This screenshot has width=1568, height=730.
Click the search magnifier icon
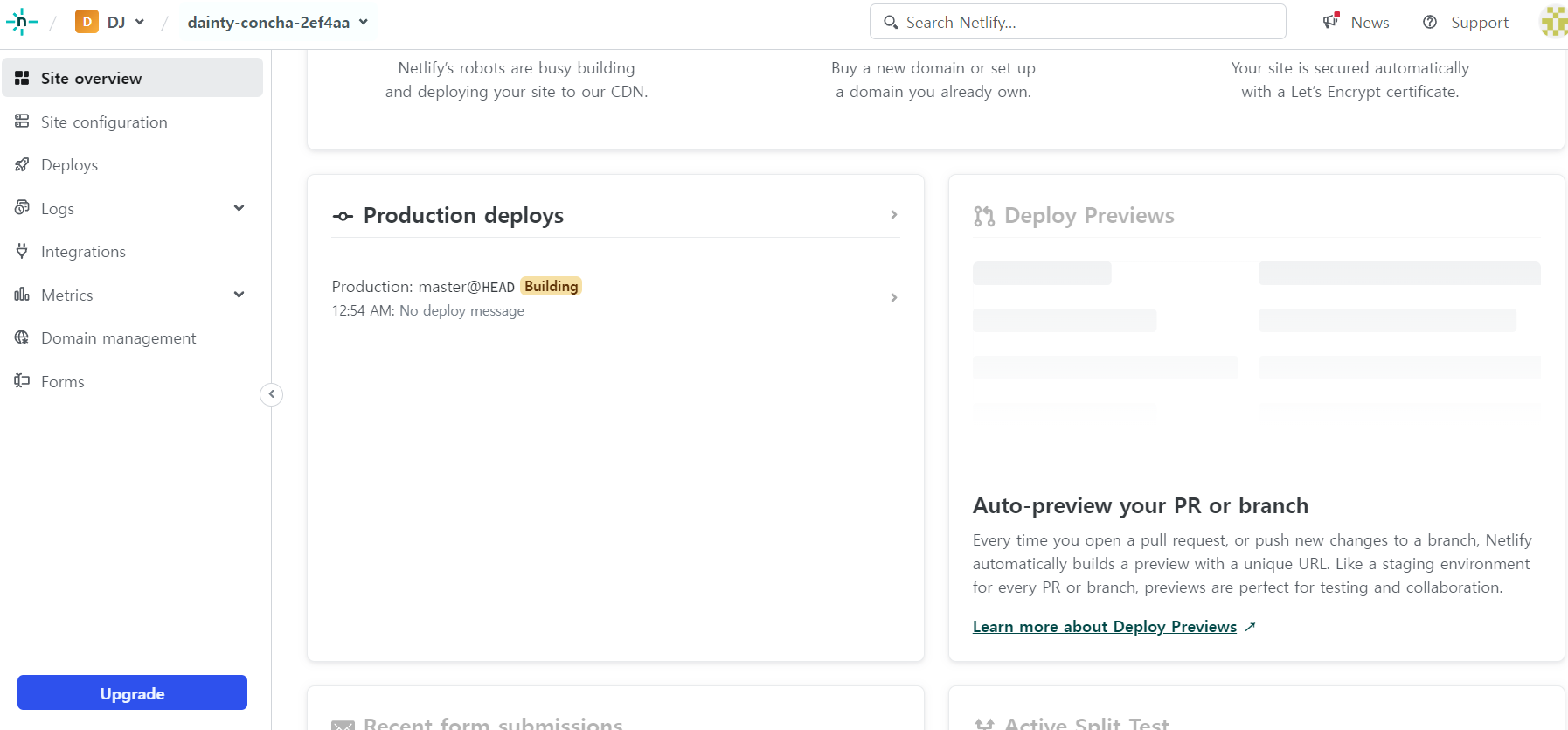(x=891, y=22)
